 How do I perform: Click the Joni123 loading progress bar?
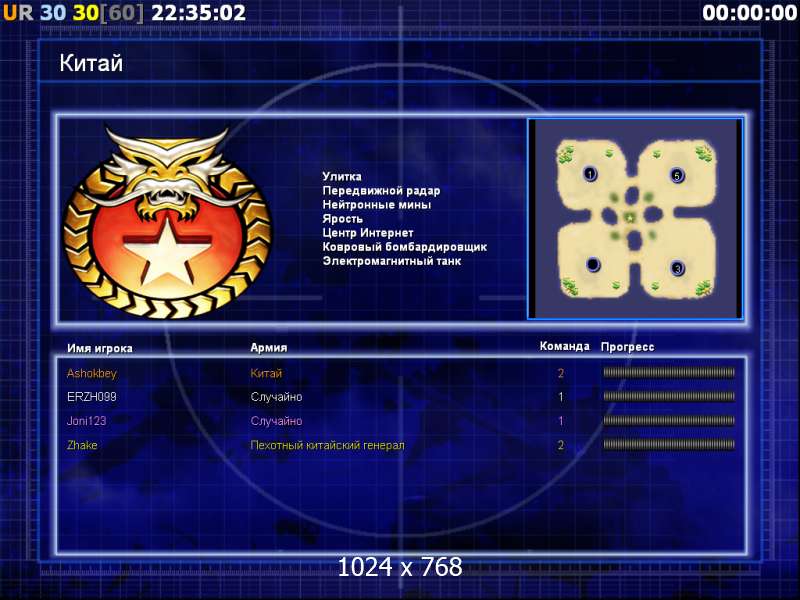(669, 420)
